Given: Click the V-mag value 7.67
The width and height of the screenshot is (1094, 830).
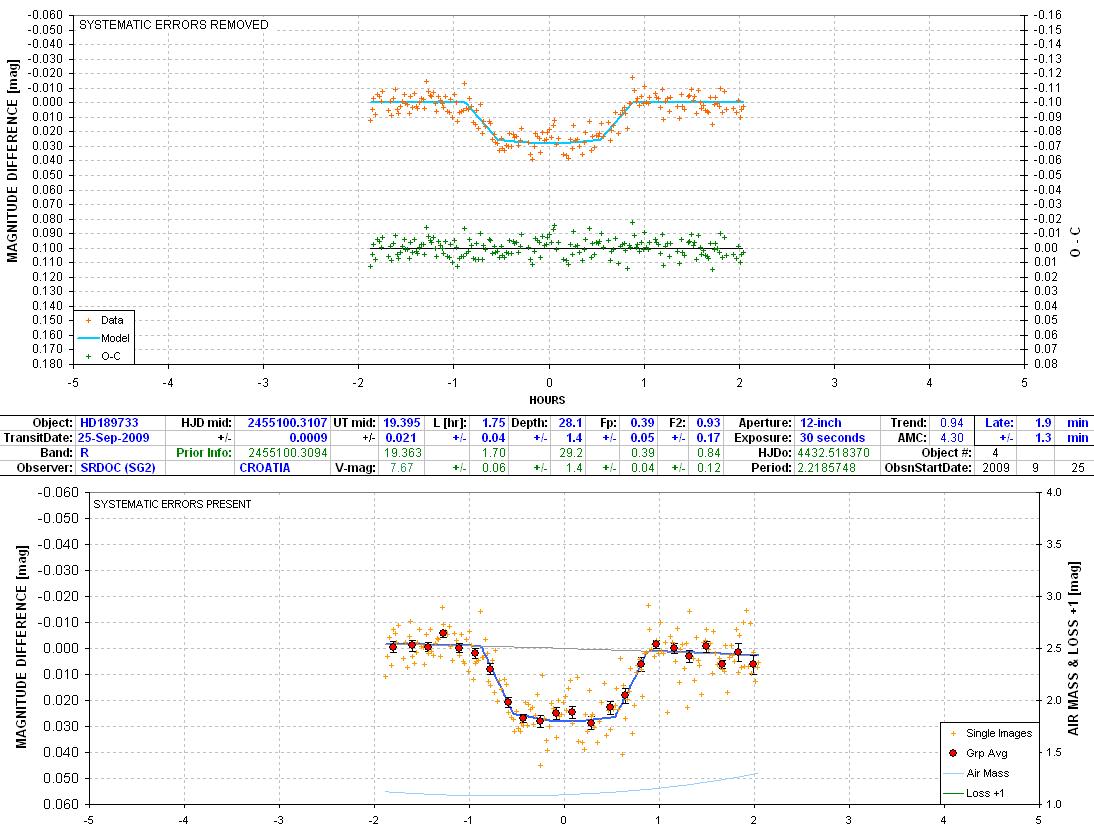Looking at the screenshot, I should [401, 467].
